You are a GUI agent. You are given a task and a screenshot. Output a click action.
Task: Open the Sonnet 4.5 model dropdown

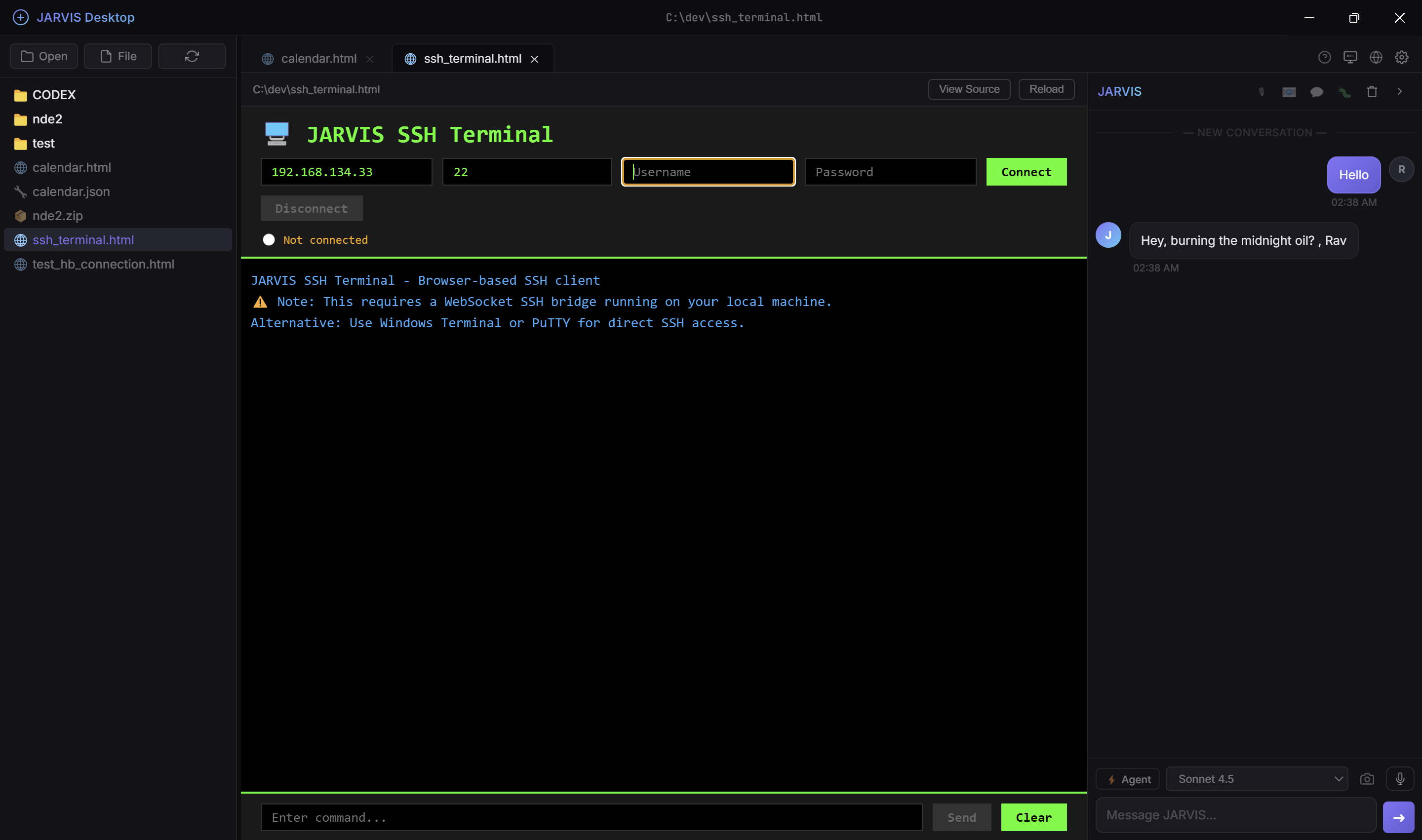[1257, 779]
